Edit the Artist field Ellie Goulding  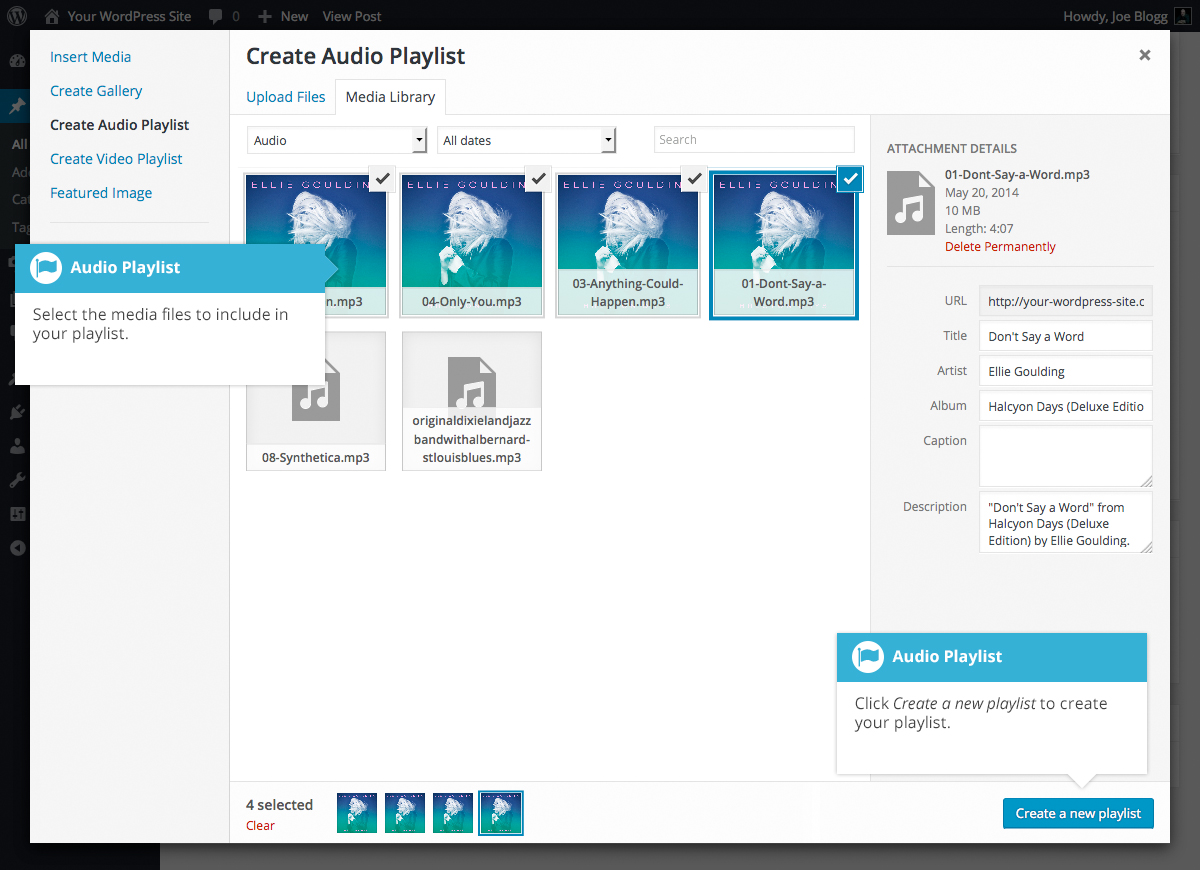(x=1066, y=371)
